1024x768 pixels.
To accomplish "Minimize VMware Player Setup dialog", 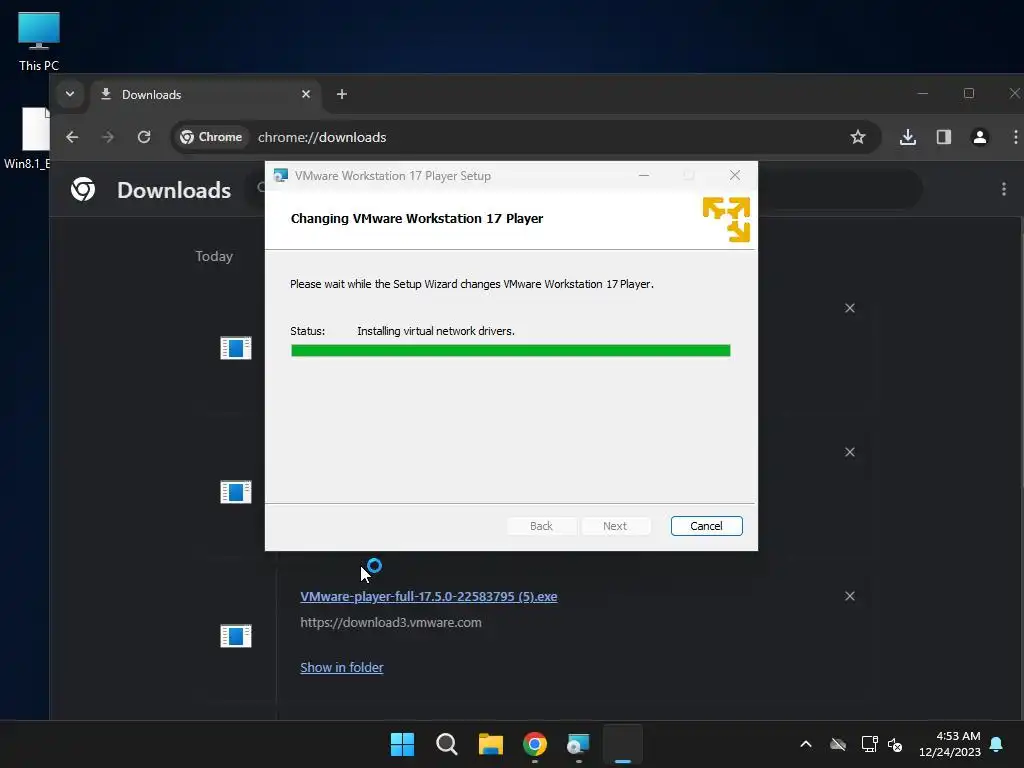I will [x=644, y=175].
